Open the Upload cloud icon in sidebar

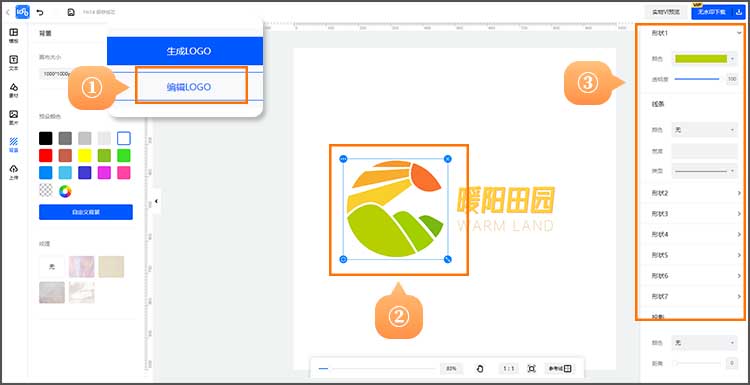[14, 172]
